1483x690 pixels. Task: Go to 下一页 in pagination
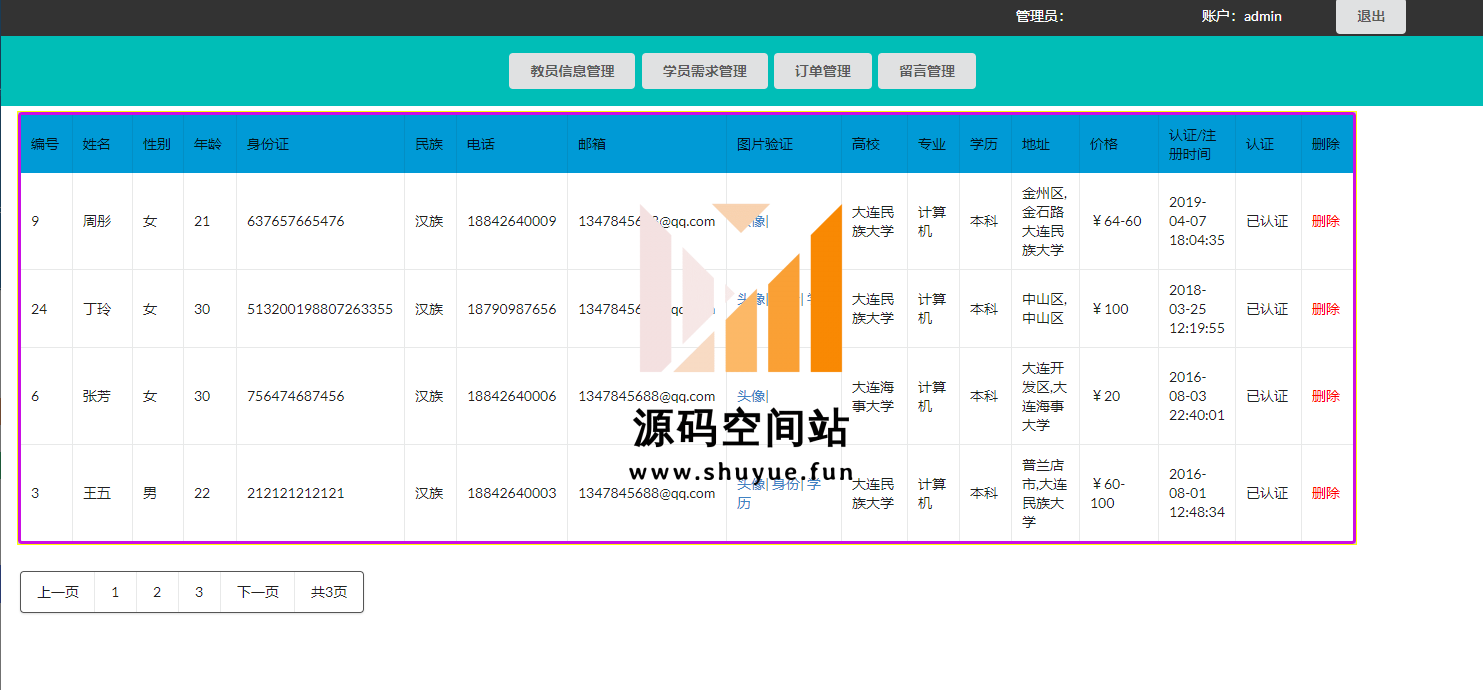tap(257, 592)
